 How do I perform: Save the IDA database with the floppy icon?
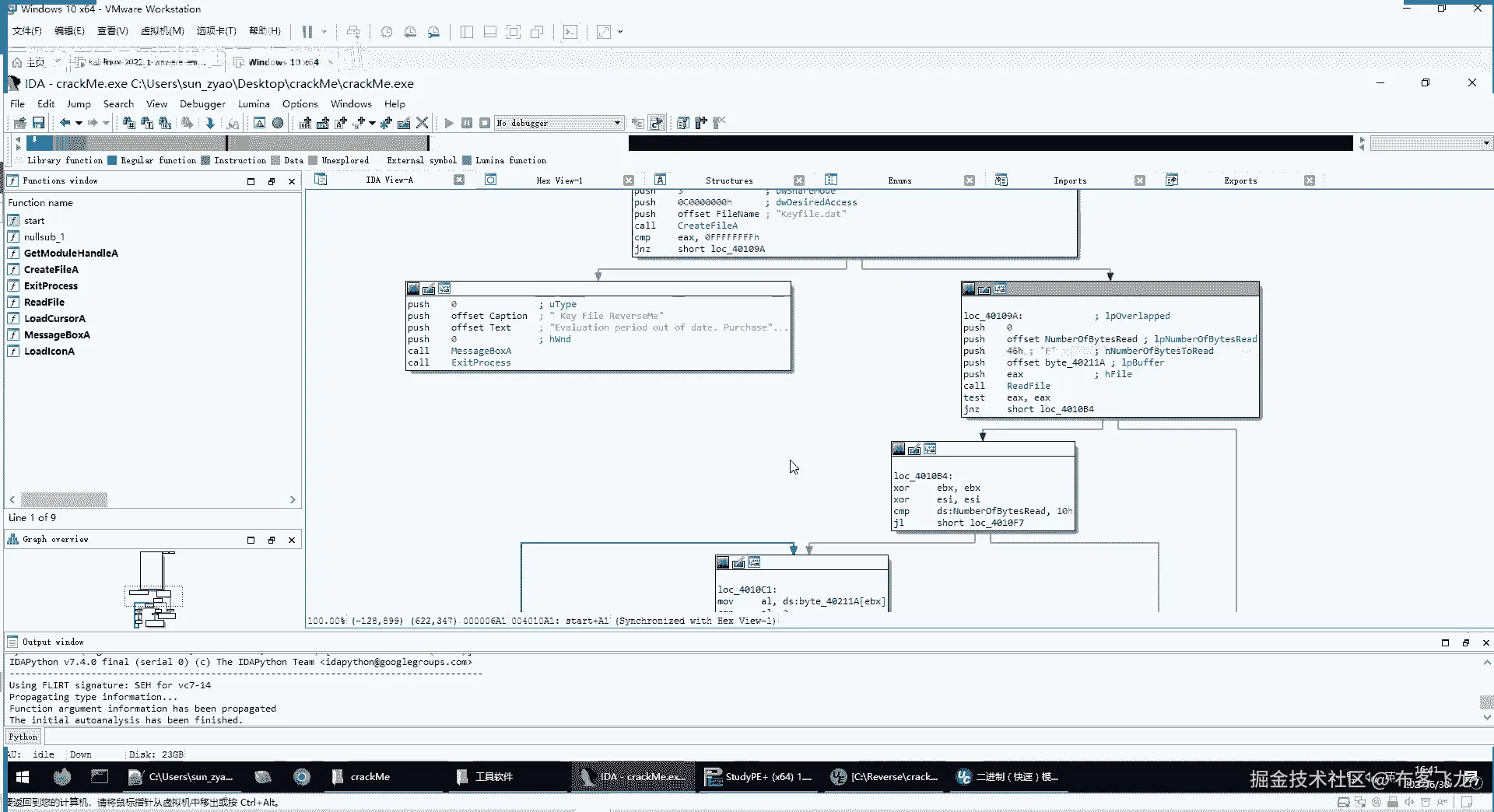pos(38,123)
